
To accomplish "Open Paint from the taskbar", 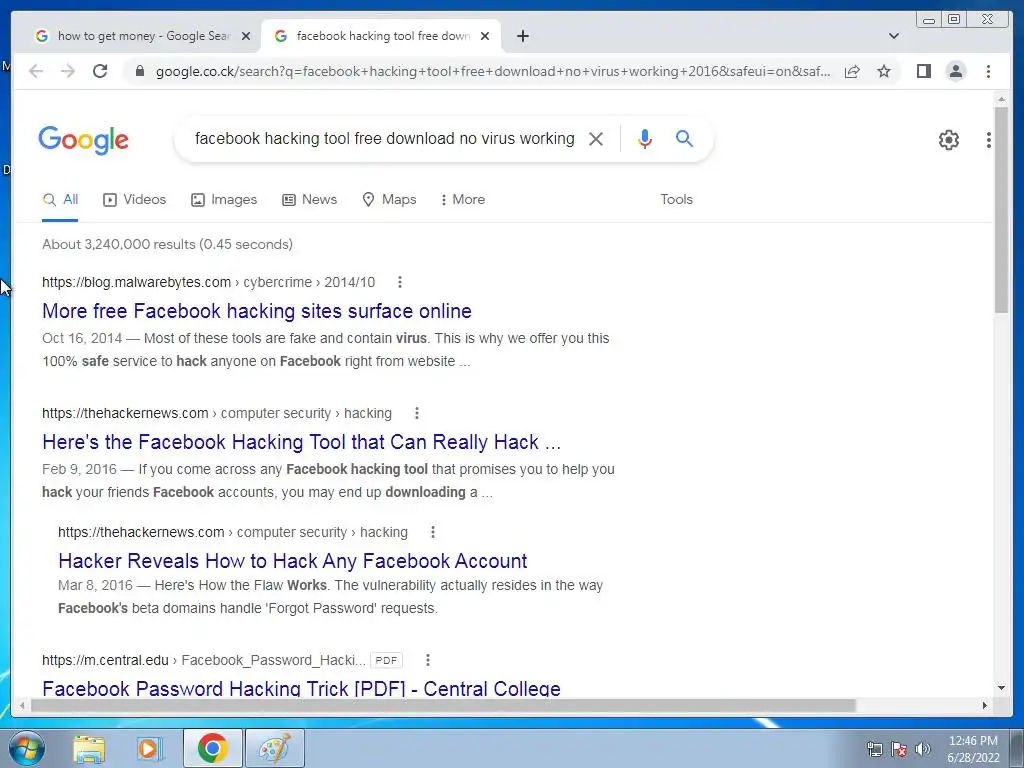I will [x=275, y=748].
